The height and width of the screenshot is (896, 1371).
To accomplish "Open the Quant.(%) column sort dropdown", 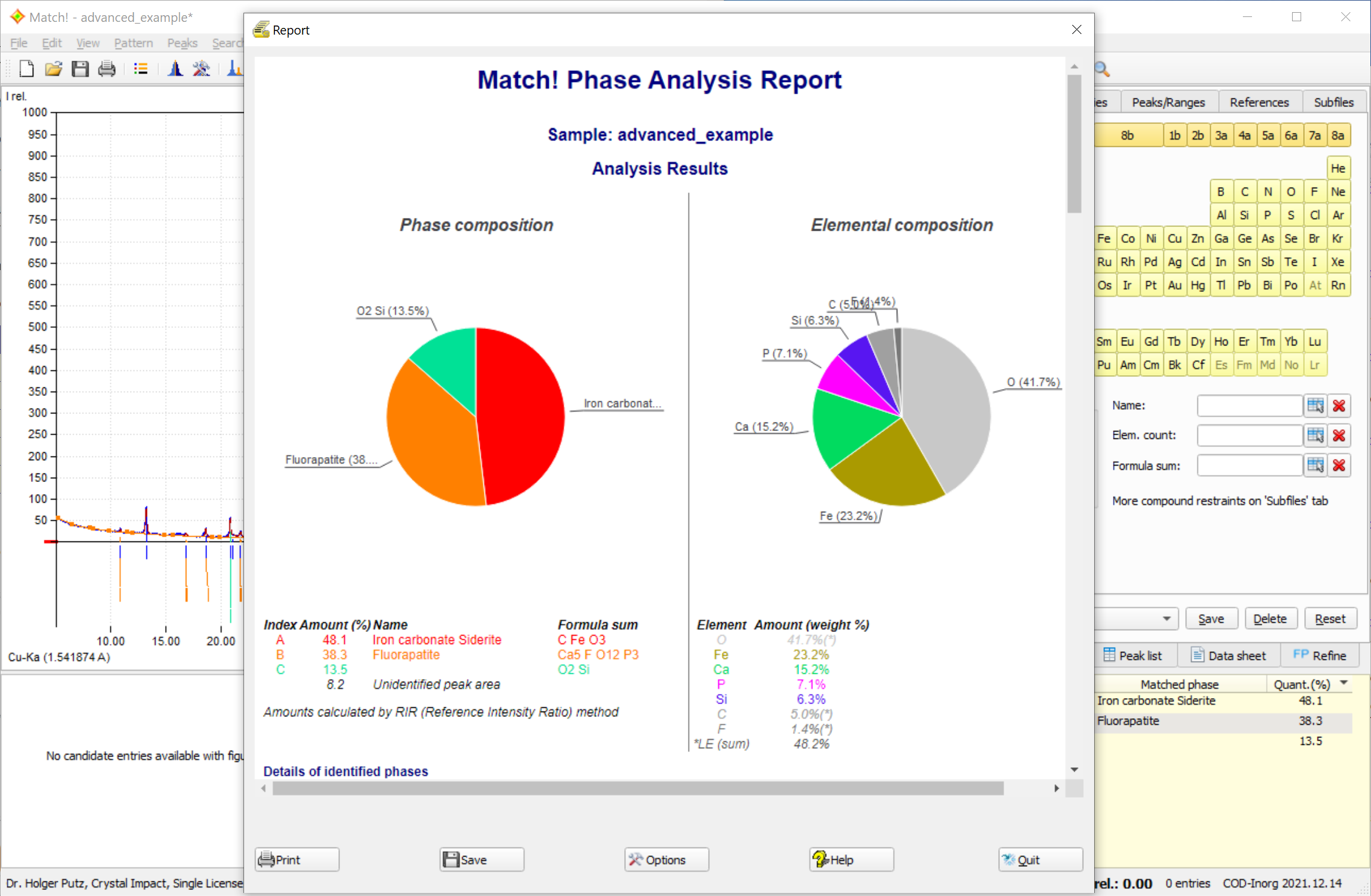I will pos(1344,684).
